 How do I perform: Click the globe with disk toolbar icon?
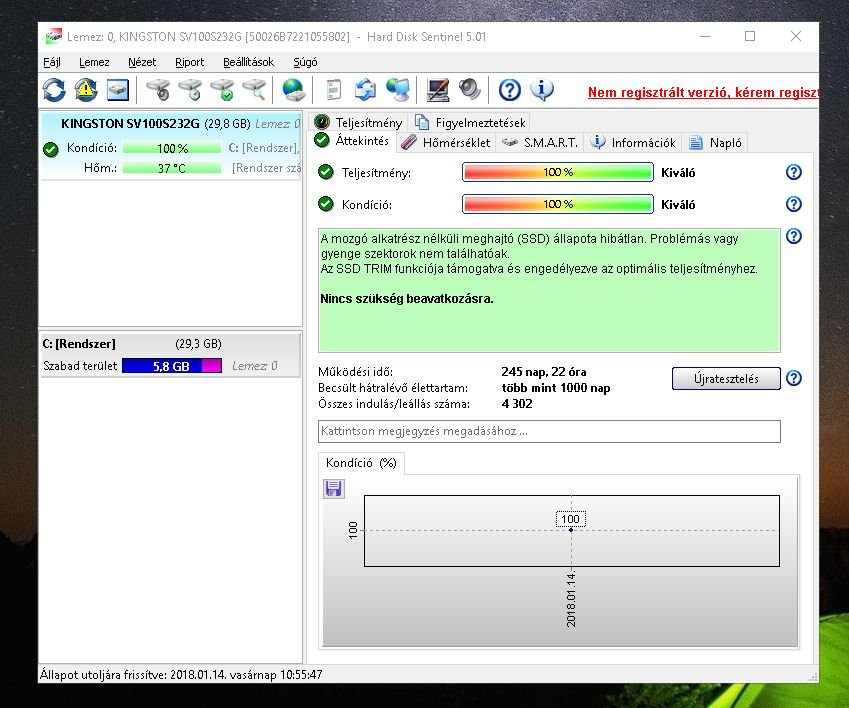coord(293,90)
